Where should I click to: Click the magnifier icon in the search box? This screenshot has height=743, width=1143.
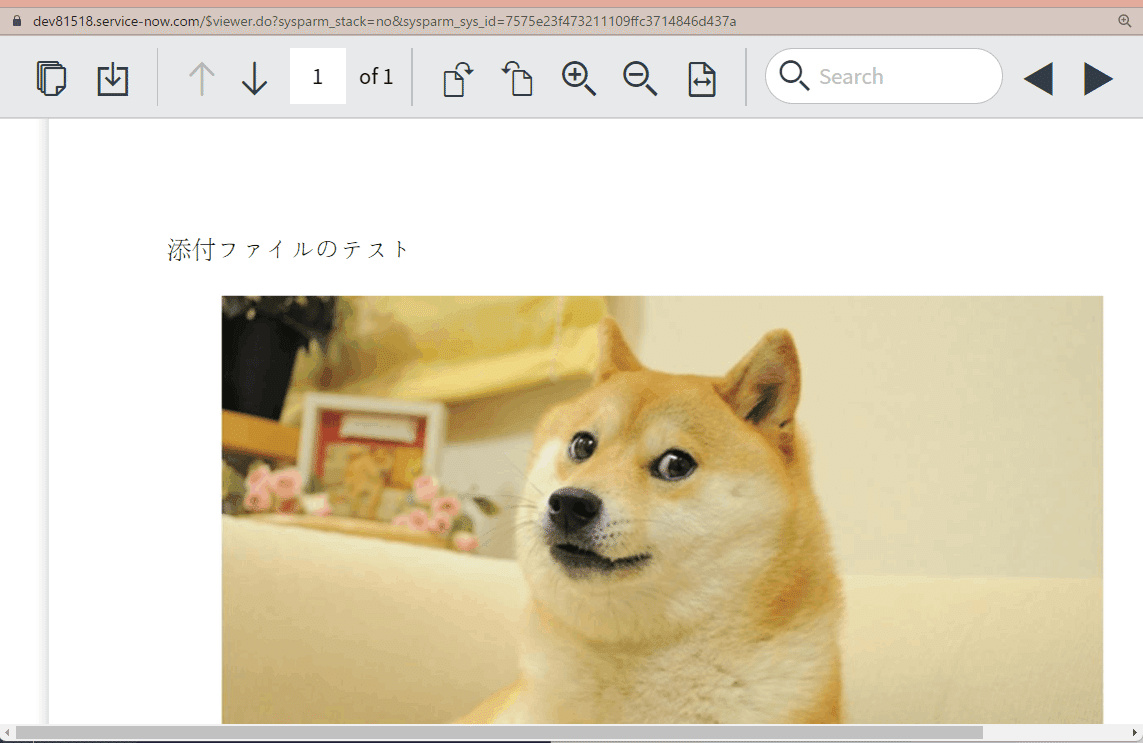pyautogui.click(x=794, y=76)
